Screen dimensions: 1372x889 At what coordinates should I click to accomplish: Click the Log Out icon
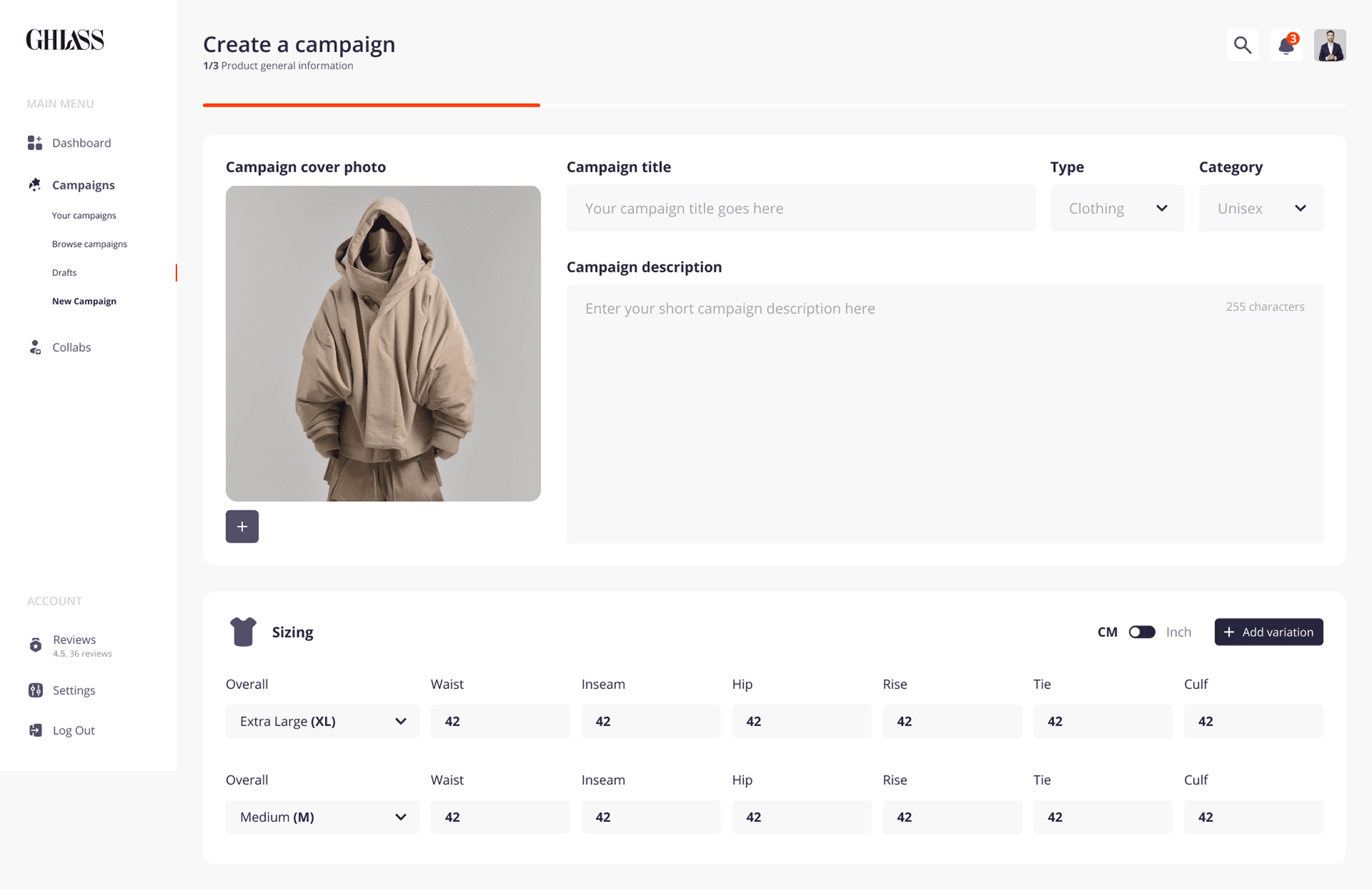tap(34, 730)
